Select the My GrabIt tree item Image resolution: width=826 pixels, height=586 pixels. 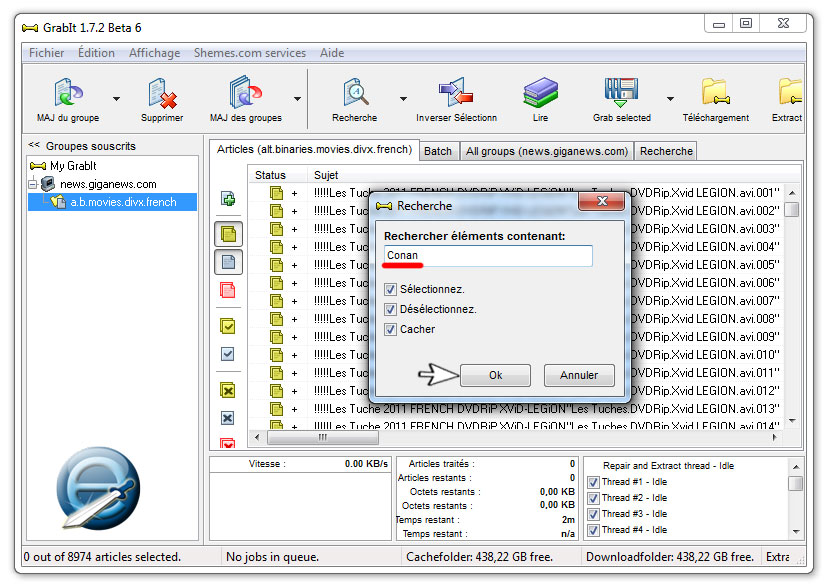(63, 166)
